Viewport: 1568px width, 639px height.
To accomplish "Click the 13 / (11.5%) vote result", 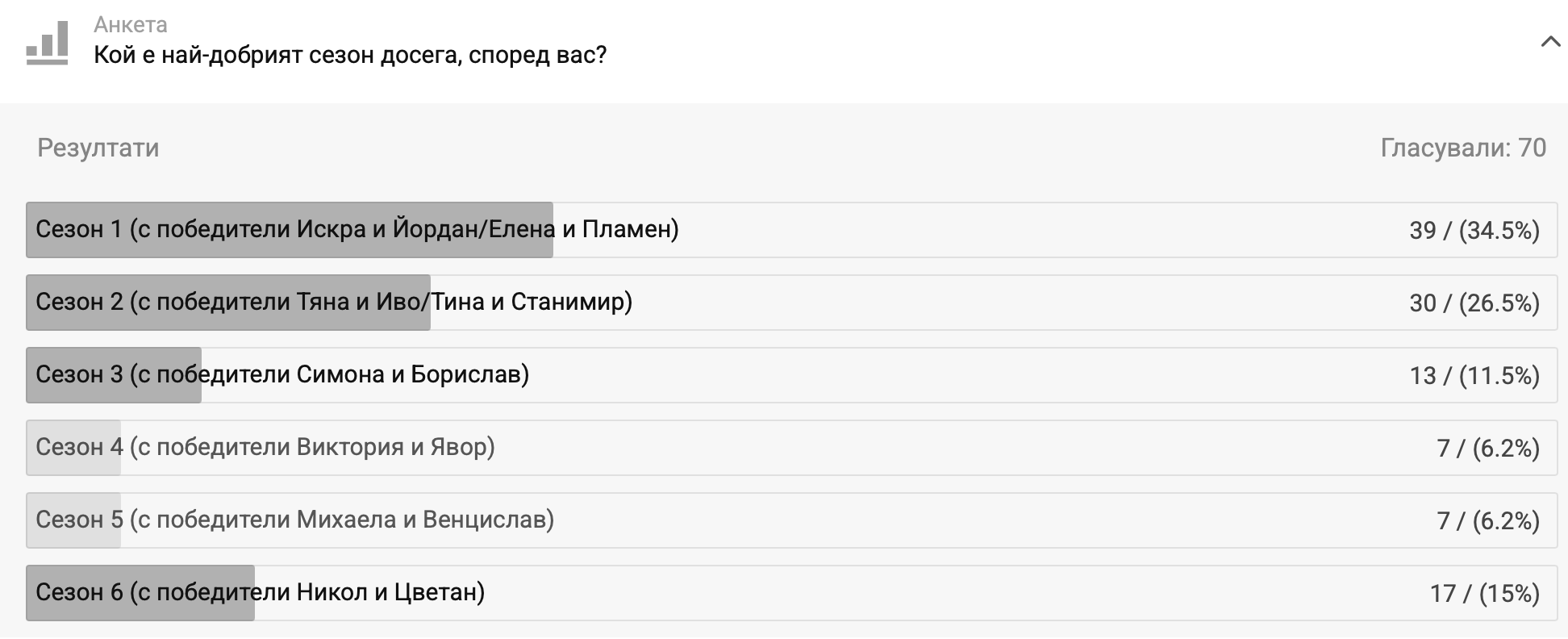I will [1474, 376].
